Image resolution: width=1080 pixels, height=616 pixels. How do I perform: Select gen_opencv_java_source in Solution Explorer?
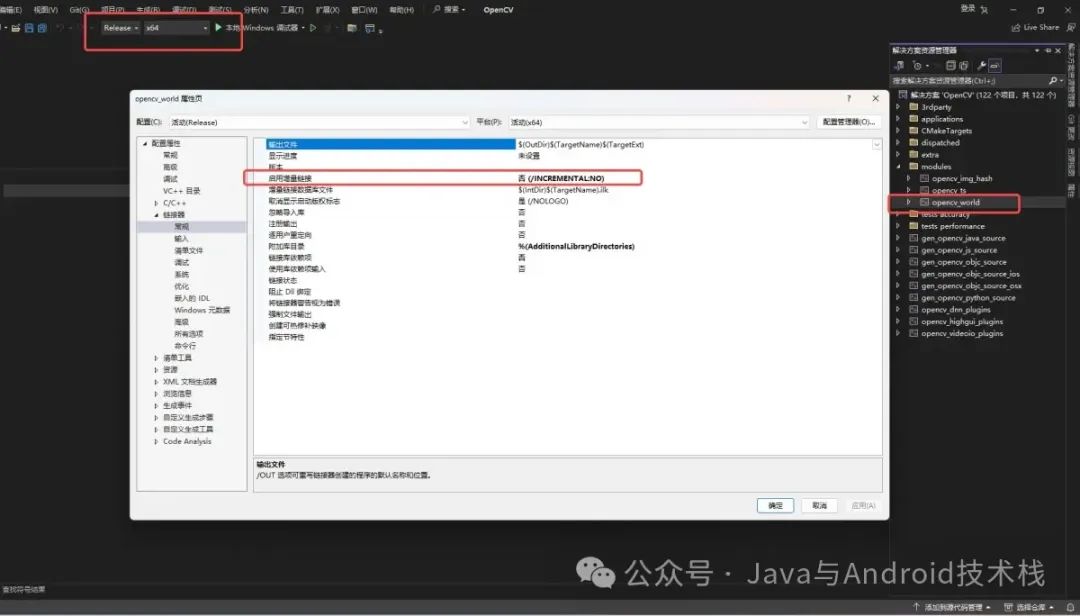pyautogui.click(x=963, y=238)
